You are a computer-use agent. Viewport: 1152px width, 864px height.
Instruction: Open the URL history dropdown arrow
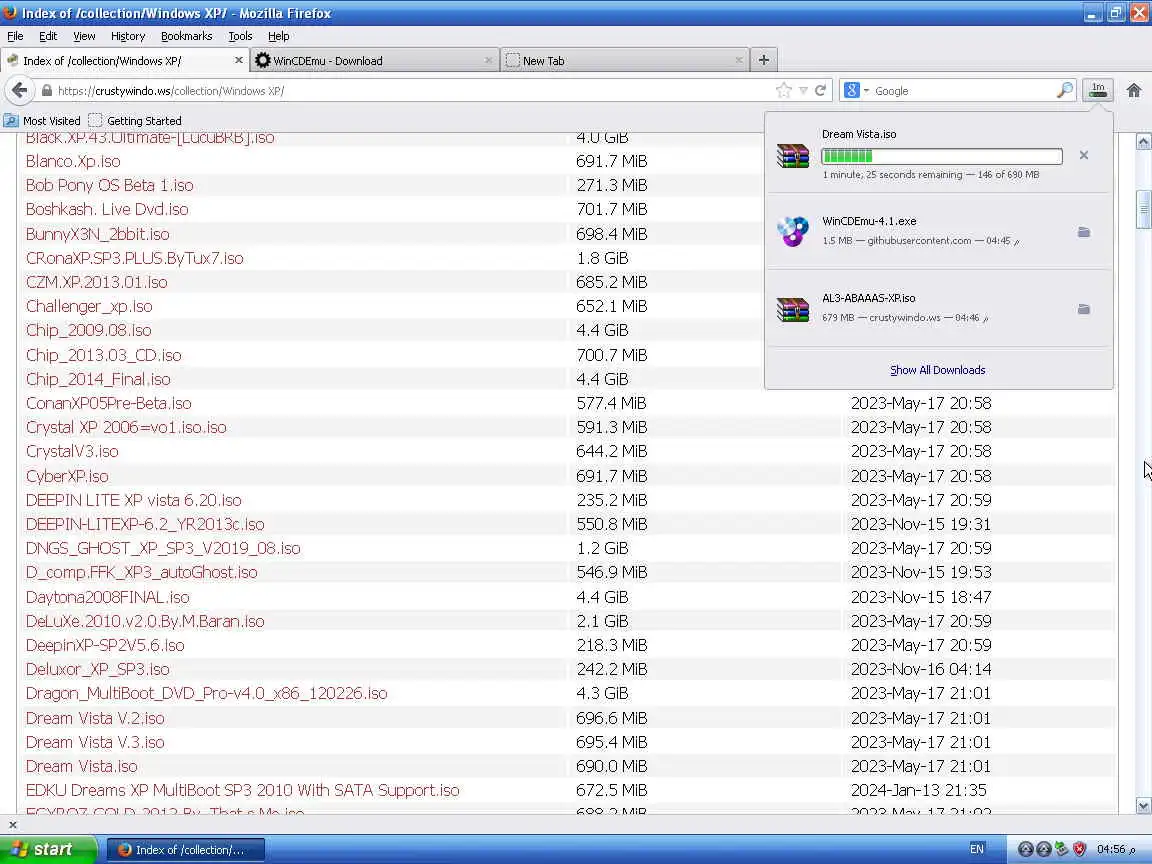click(803, 90)
